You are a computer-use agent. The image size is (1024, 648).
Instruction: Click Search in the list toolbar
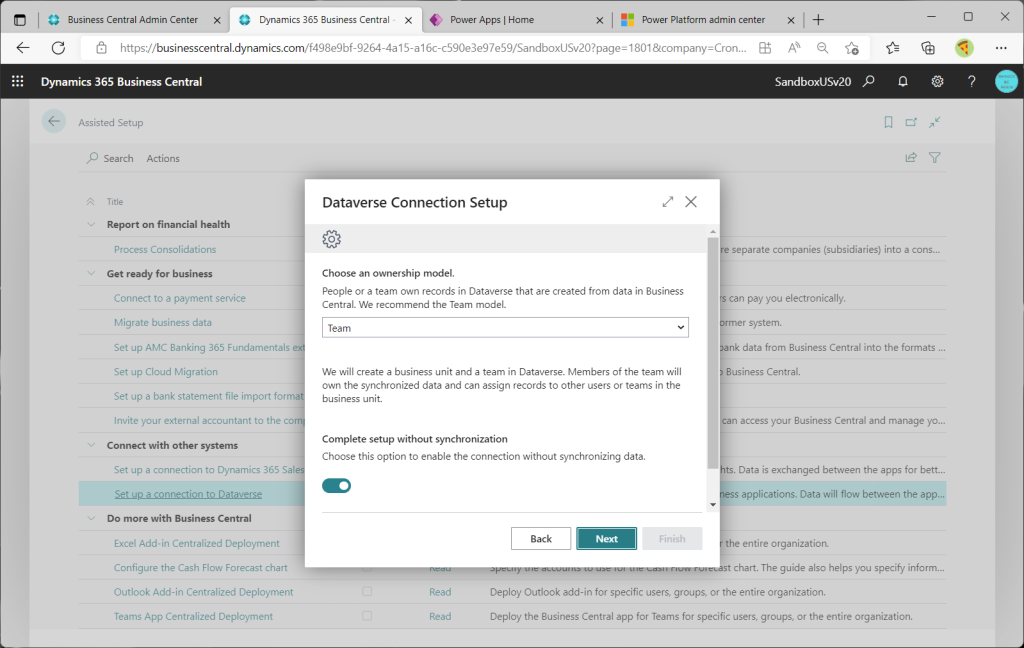[x=110, y=158]
